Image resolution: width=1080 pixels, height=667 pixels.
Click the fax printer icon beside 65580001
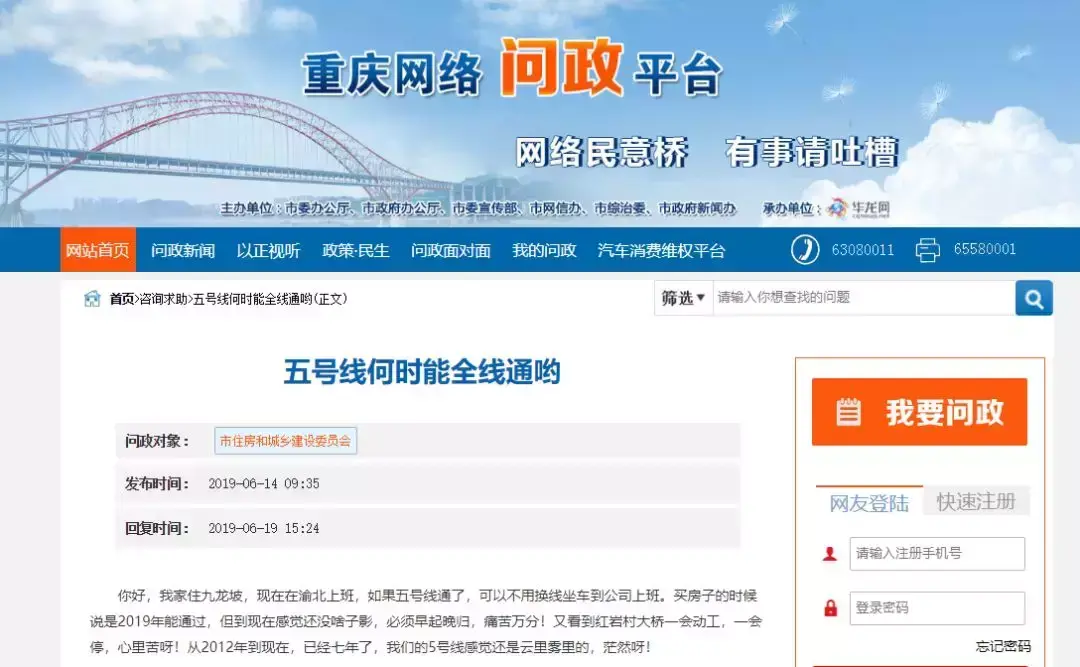click(x=928, y=250)
